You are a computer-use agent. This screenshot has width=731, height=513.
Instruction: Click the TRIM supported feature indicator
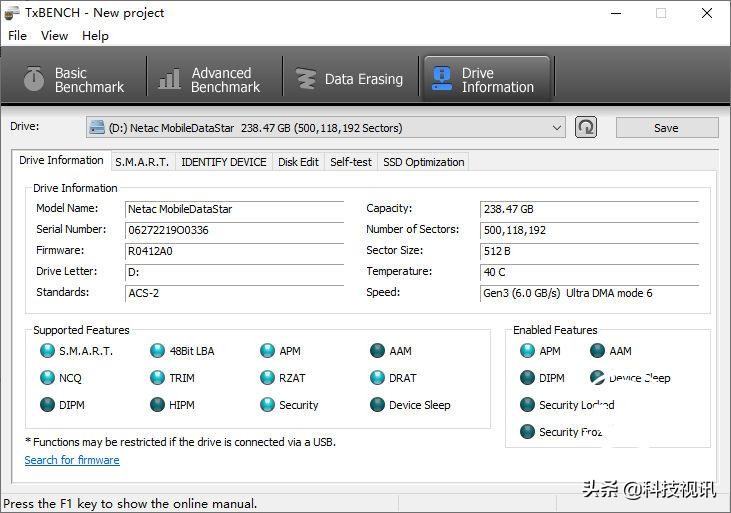click(x=158, y=378)
